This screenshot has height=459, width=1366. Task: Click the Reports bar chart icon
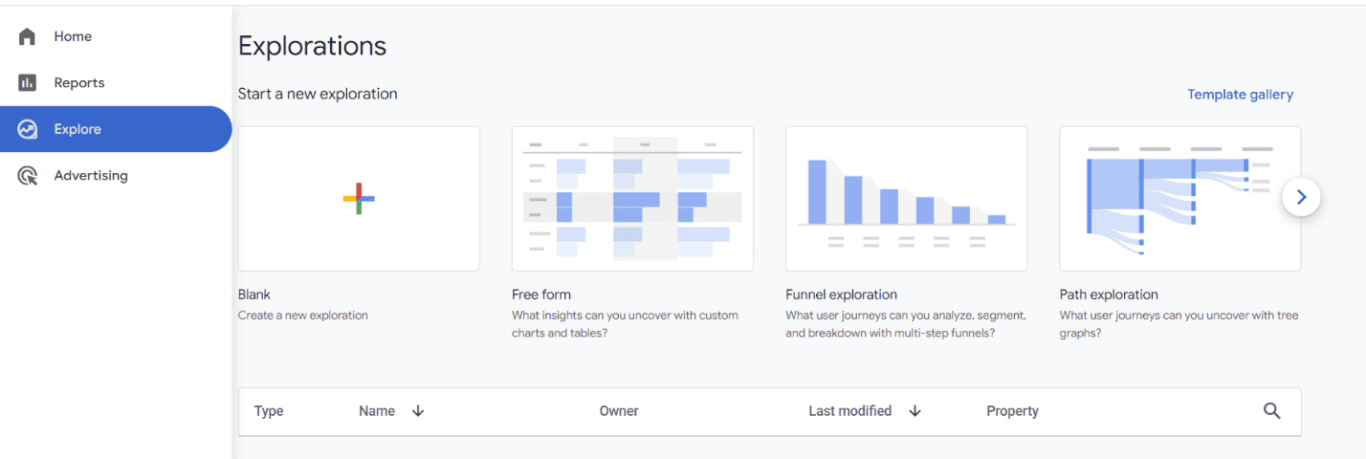27,83
